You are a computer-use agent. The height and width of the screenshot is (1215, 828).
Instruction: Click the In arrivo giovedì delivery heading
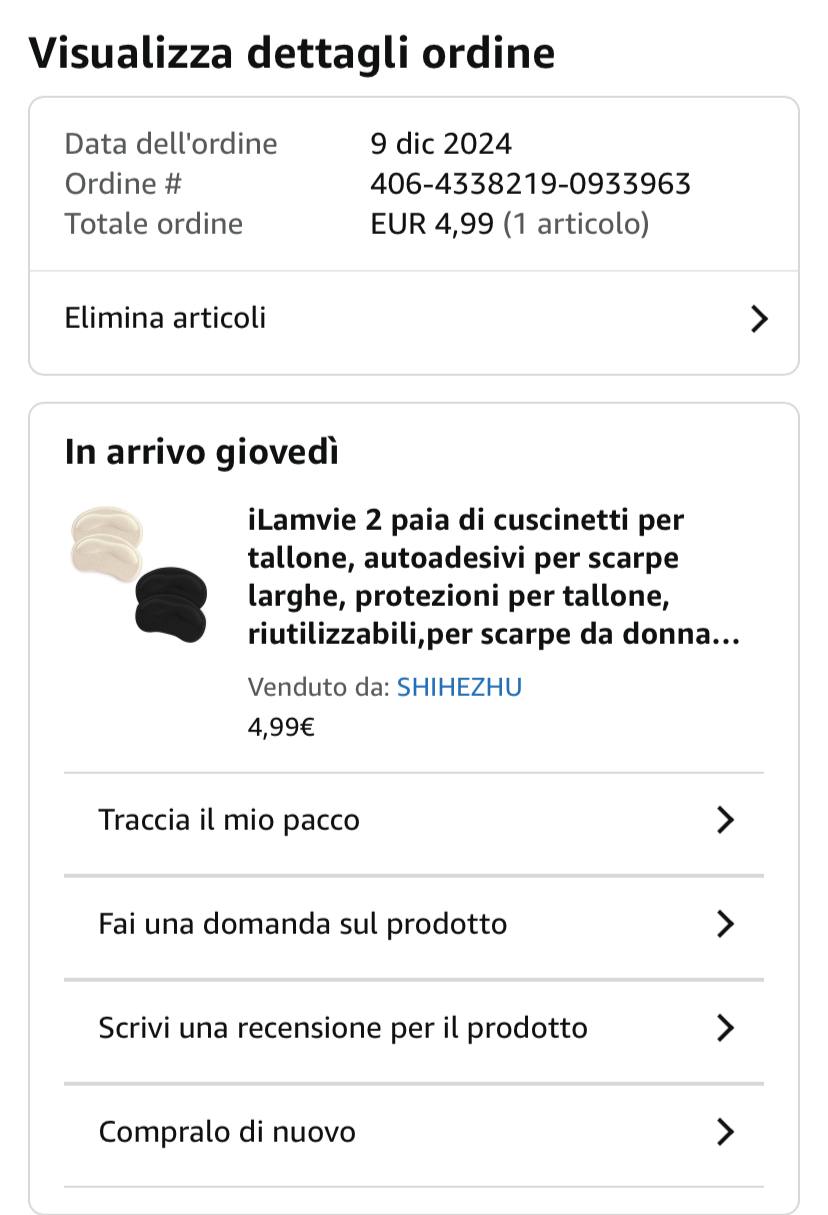point(202,452)
